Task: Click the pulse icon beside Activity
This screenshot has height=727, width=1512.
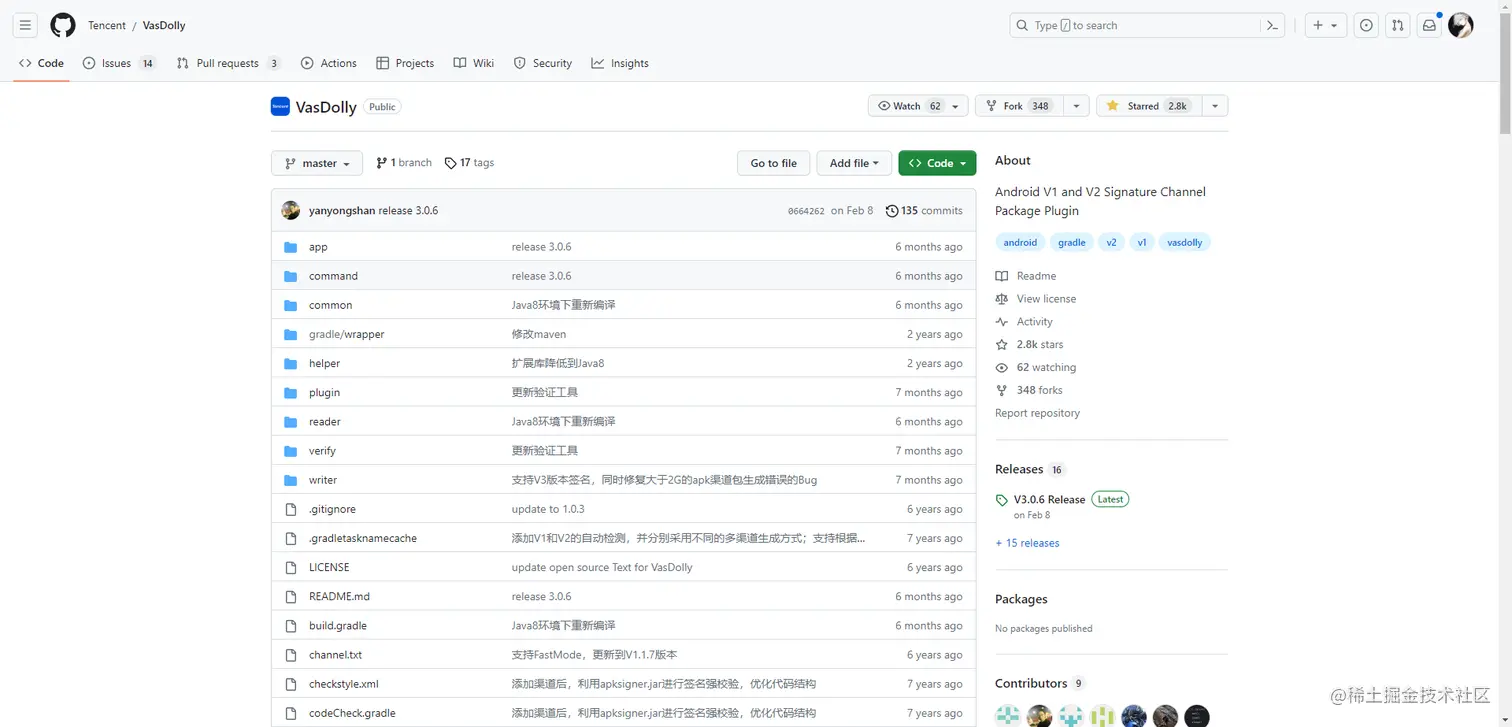Action: [1002, 322]
